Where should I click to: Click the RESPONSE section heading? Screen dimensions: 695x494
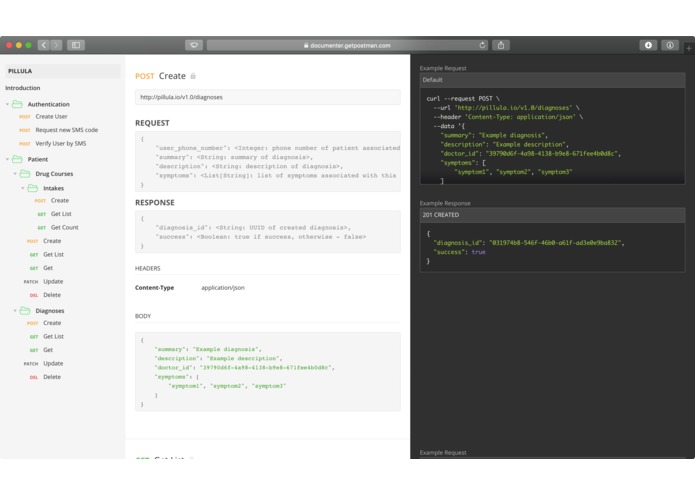155,202
